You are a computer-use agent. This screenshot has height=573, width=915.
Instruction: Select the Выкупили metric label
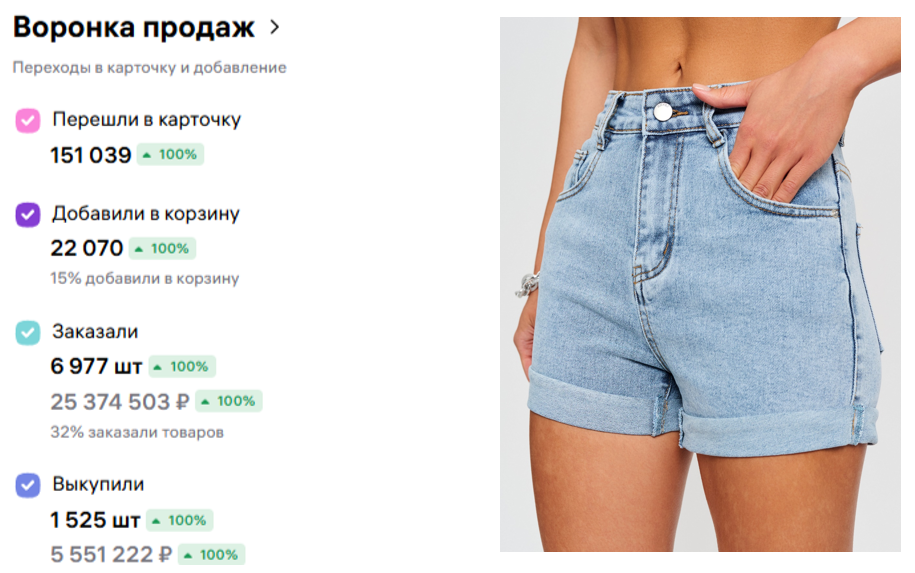[x=98, y=484]
